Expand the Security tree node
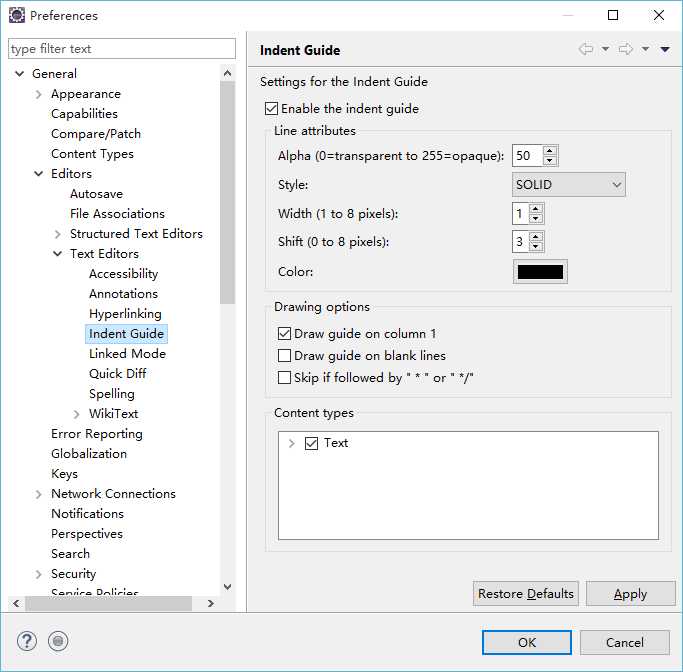 tap(38, 574)
